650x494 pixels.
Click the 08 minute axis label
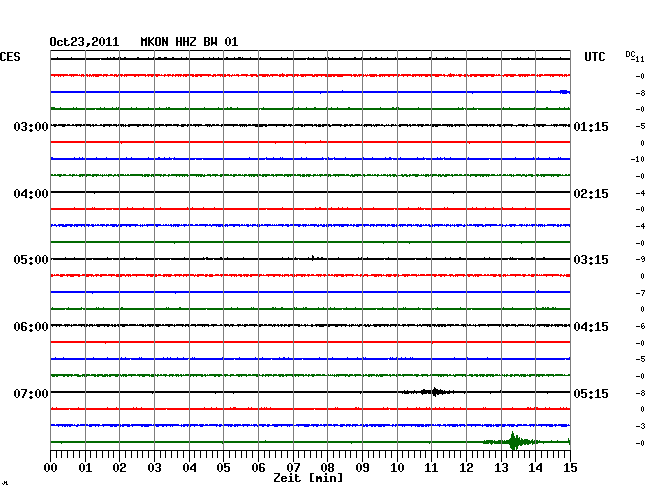point(327,467)
